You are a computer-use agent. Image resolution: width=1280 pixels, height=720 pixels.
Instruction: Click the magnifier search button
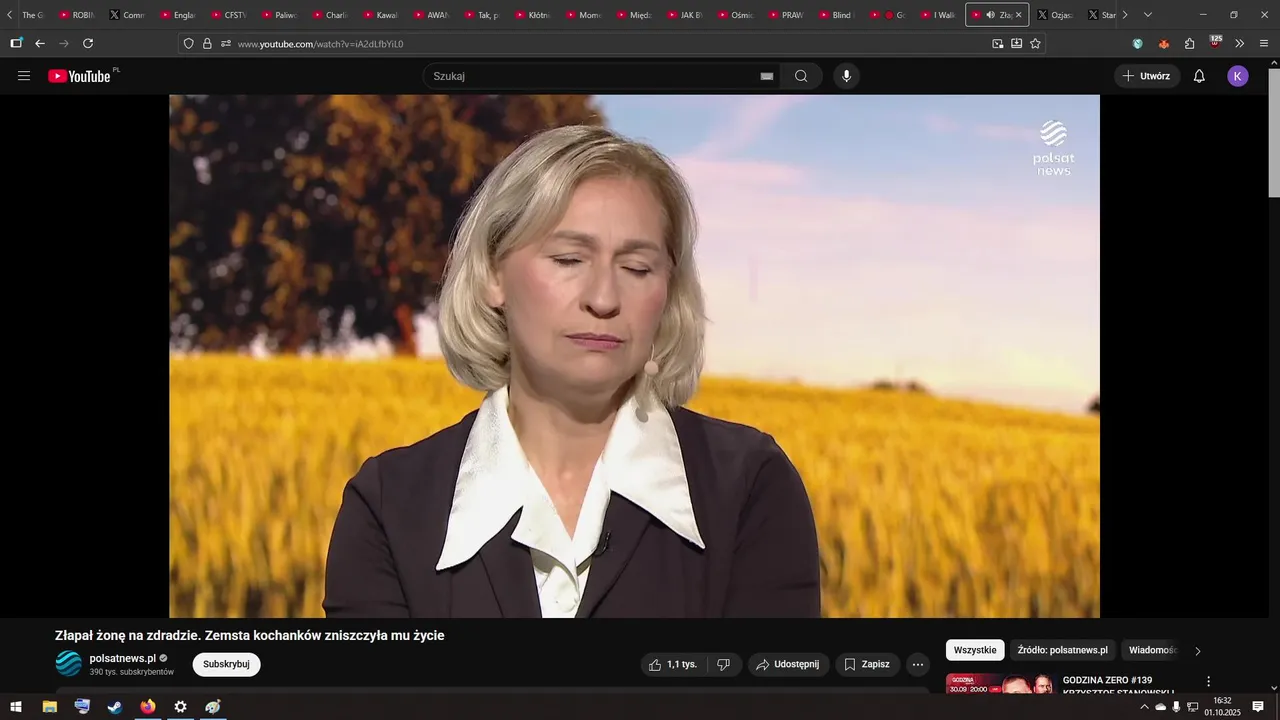[x=801, y=76]
